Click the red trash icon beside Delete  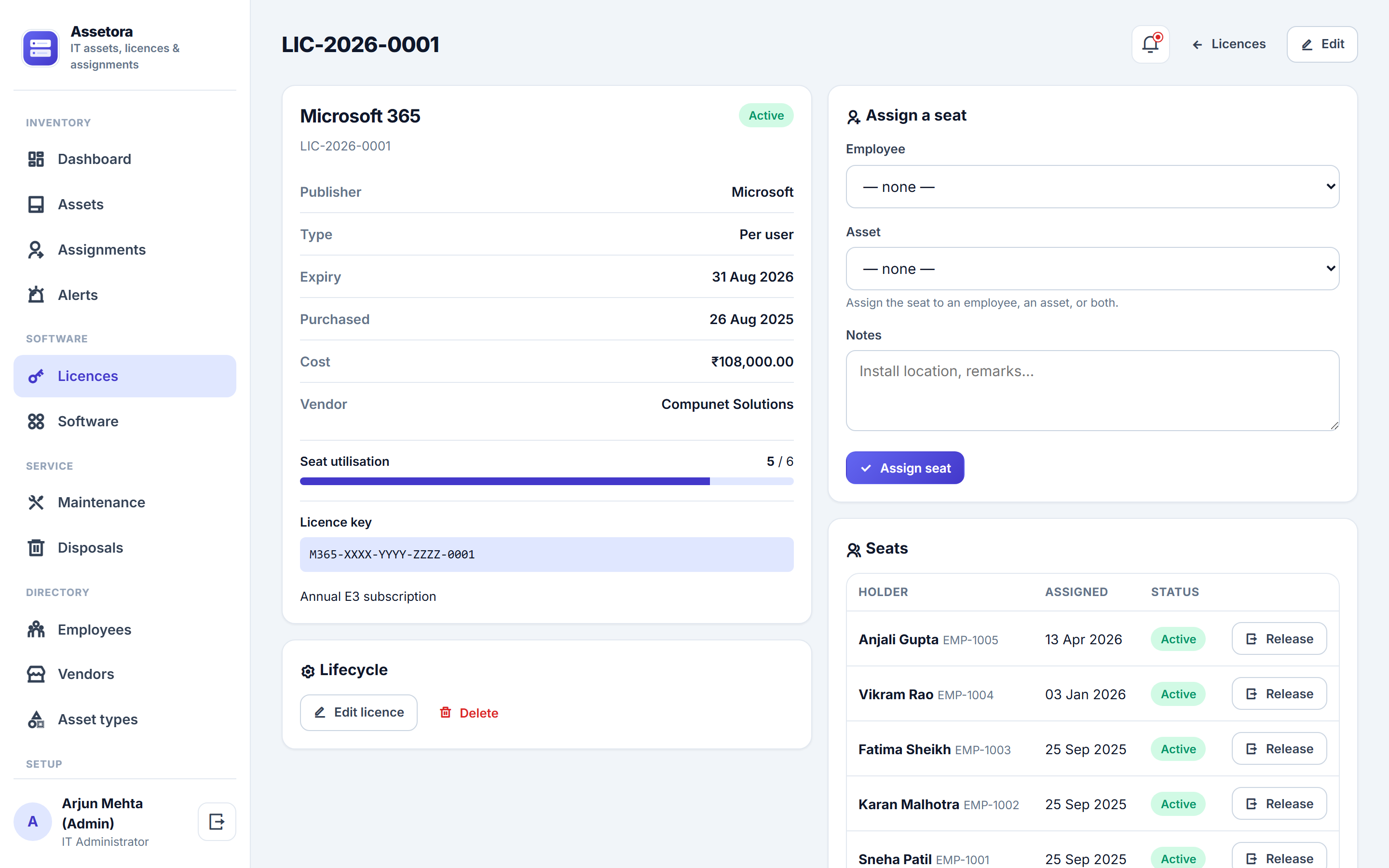click(x=446, y=712)
